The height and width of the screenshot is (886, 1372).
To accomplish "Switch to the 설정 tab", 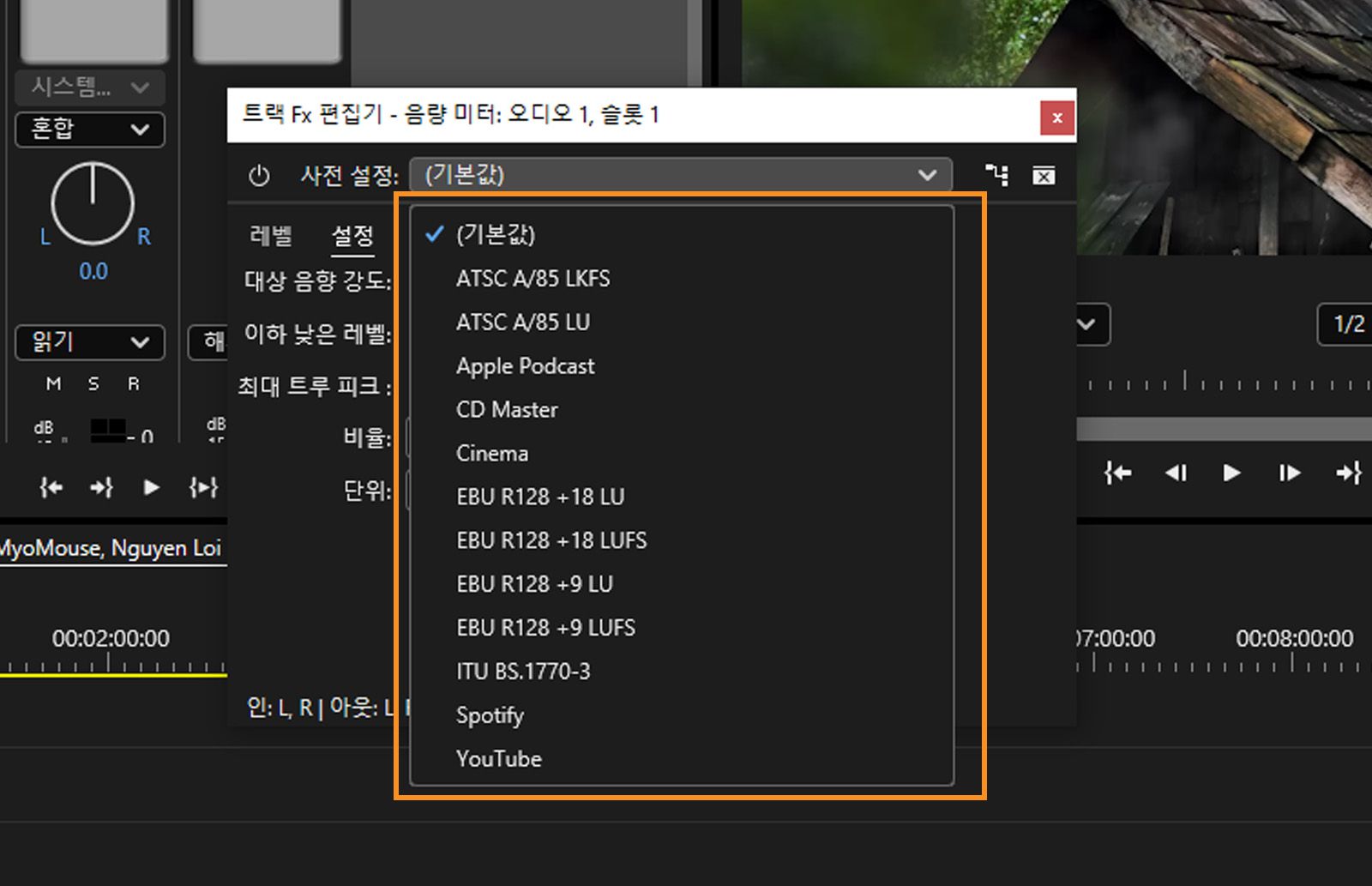I will pyautogui.click(x=352, y=238).
